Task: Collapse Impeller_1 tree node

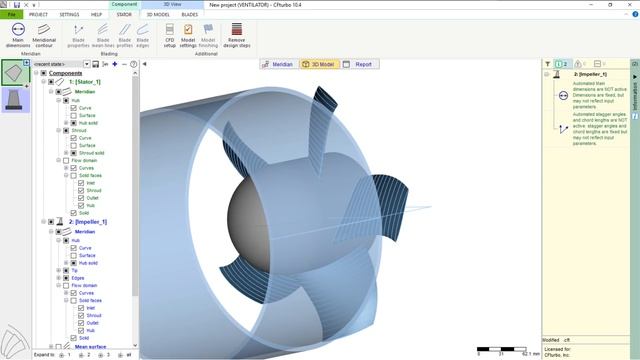Action: (x=43, y=222)
